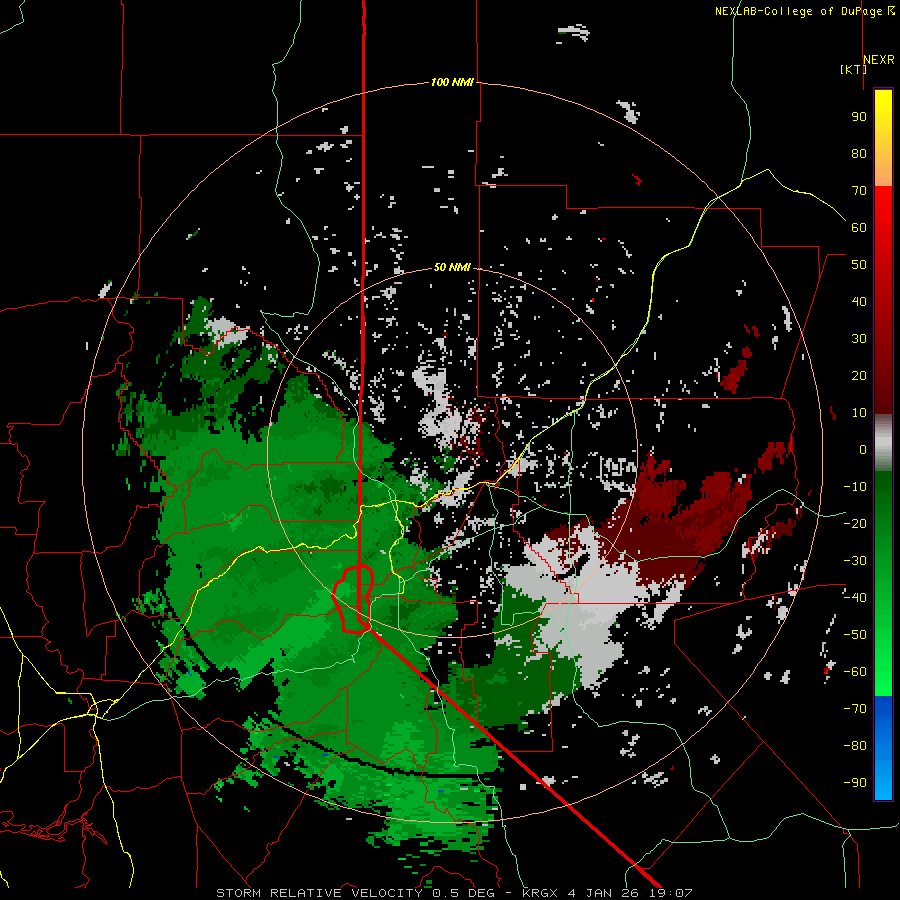
Task: Click the 40 value on the velocity scale
Action: (x=859, y=301)
